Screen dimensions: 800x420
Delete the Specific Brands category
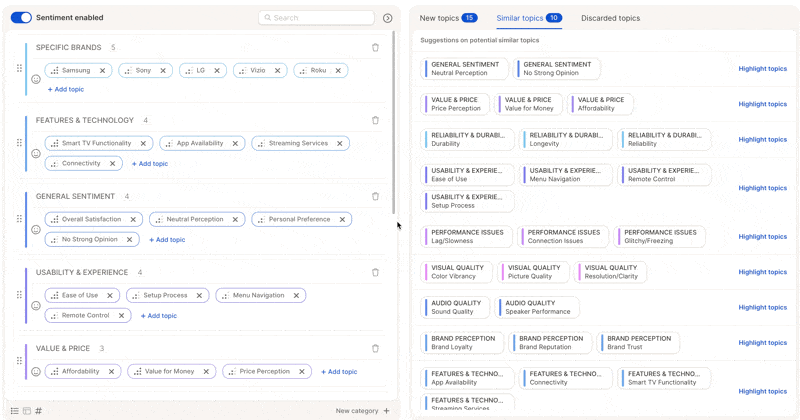click(375, 48)
